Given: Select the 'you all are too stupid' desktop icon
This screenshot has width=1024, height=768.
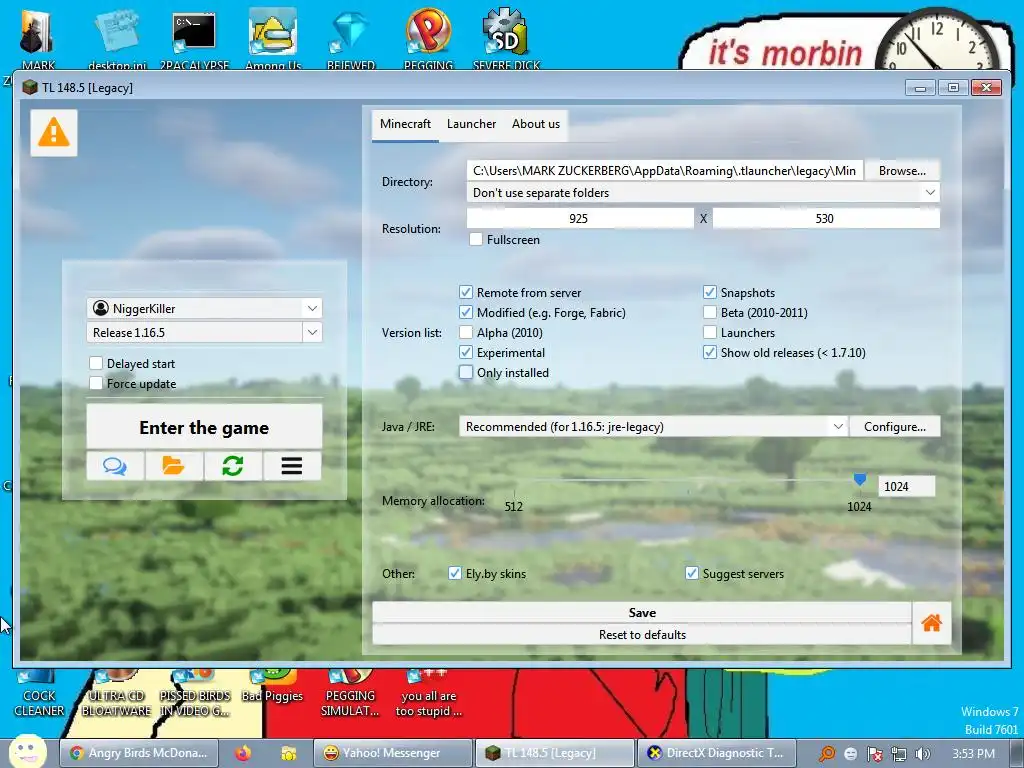Looking at the screenshot, I should pos(428,695).
